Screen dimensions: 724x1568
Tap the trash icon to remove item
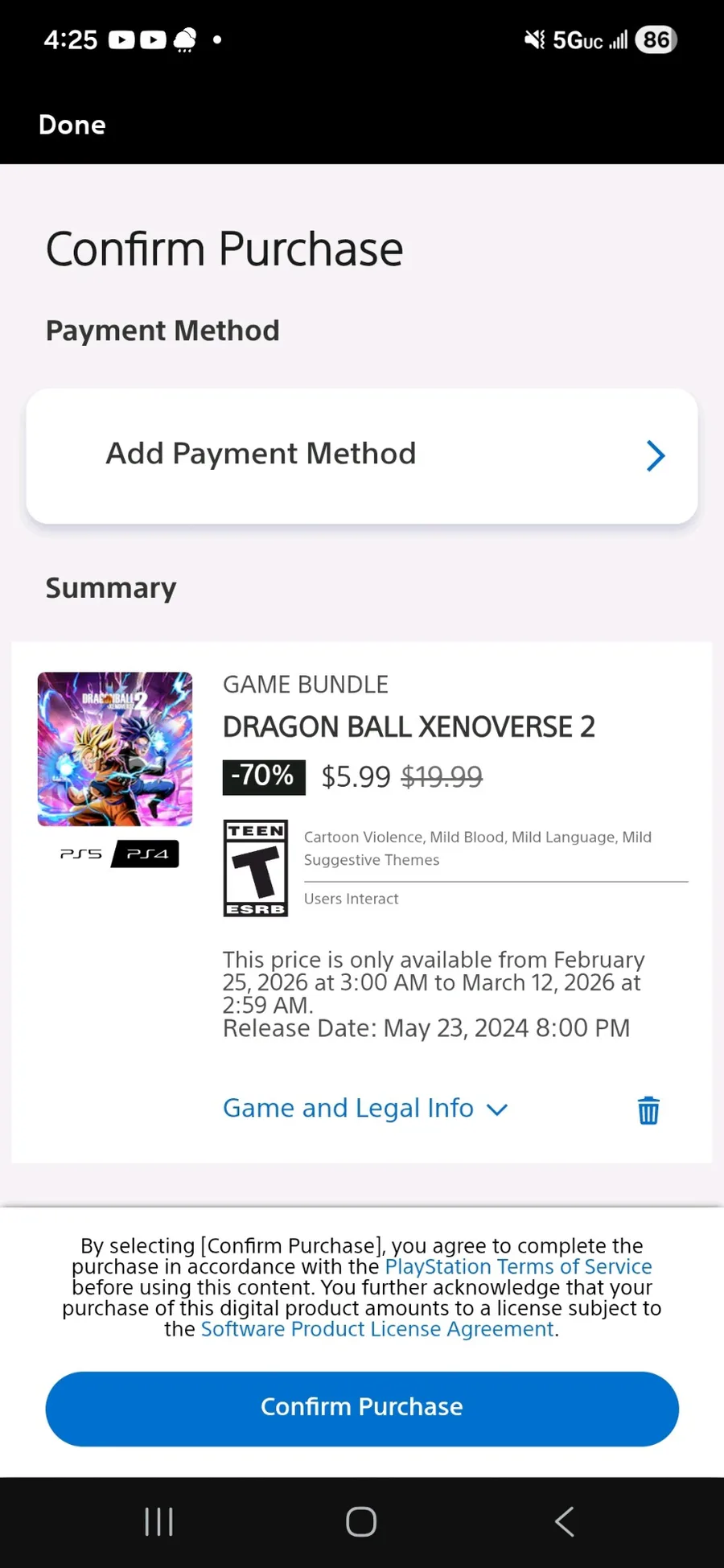click(x=648, y=1110)
